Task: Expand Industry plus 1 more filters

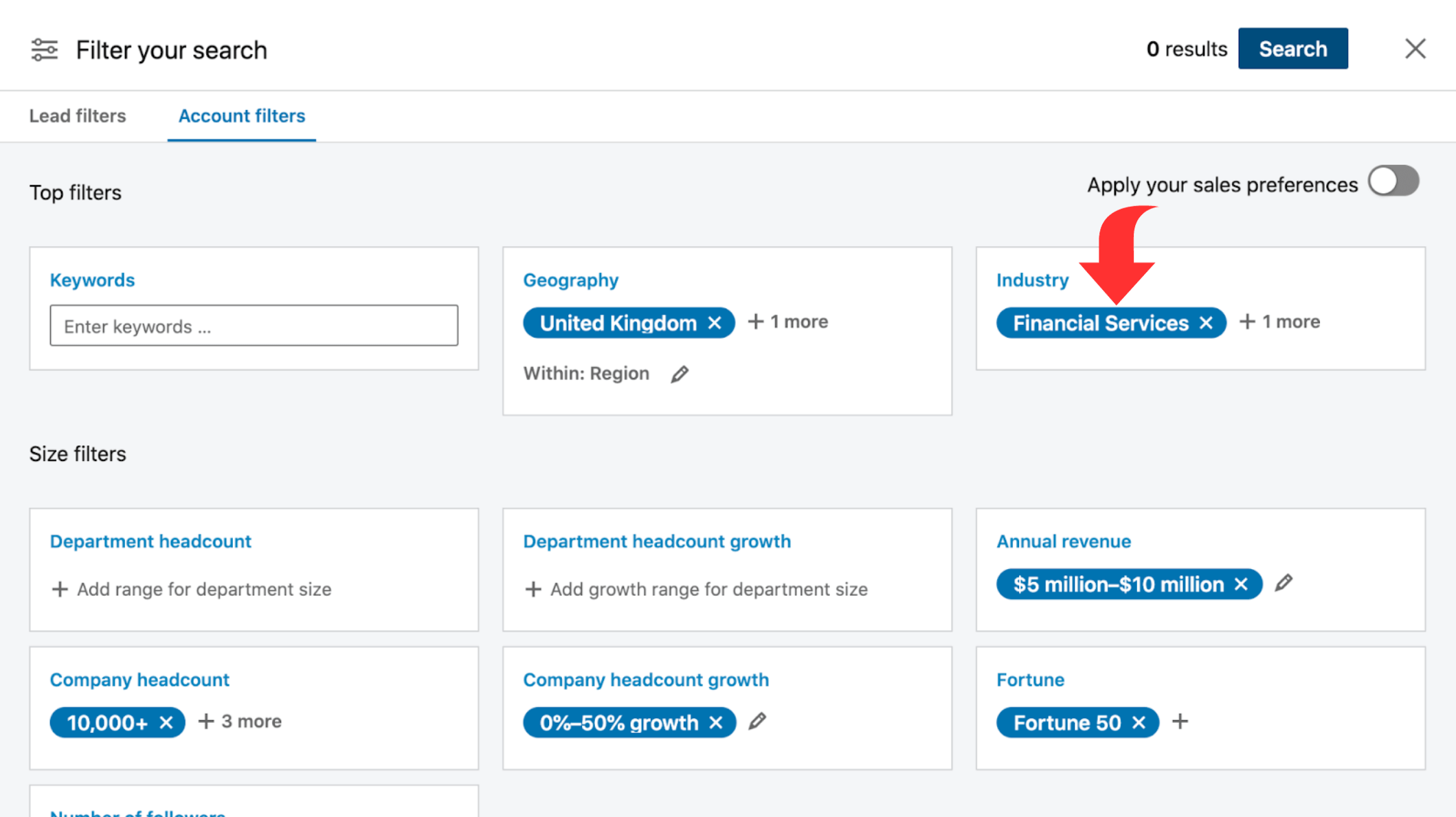Action: pos(1280,321)
